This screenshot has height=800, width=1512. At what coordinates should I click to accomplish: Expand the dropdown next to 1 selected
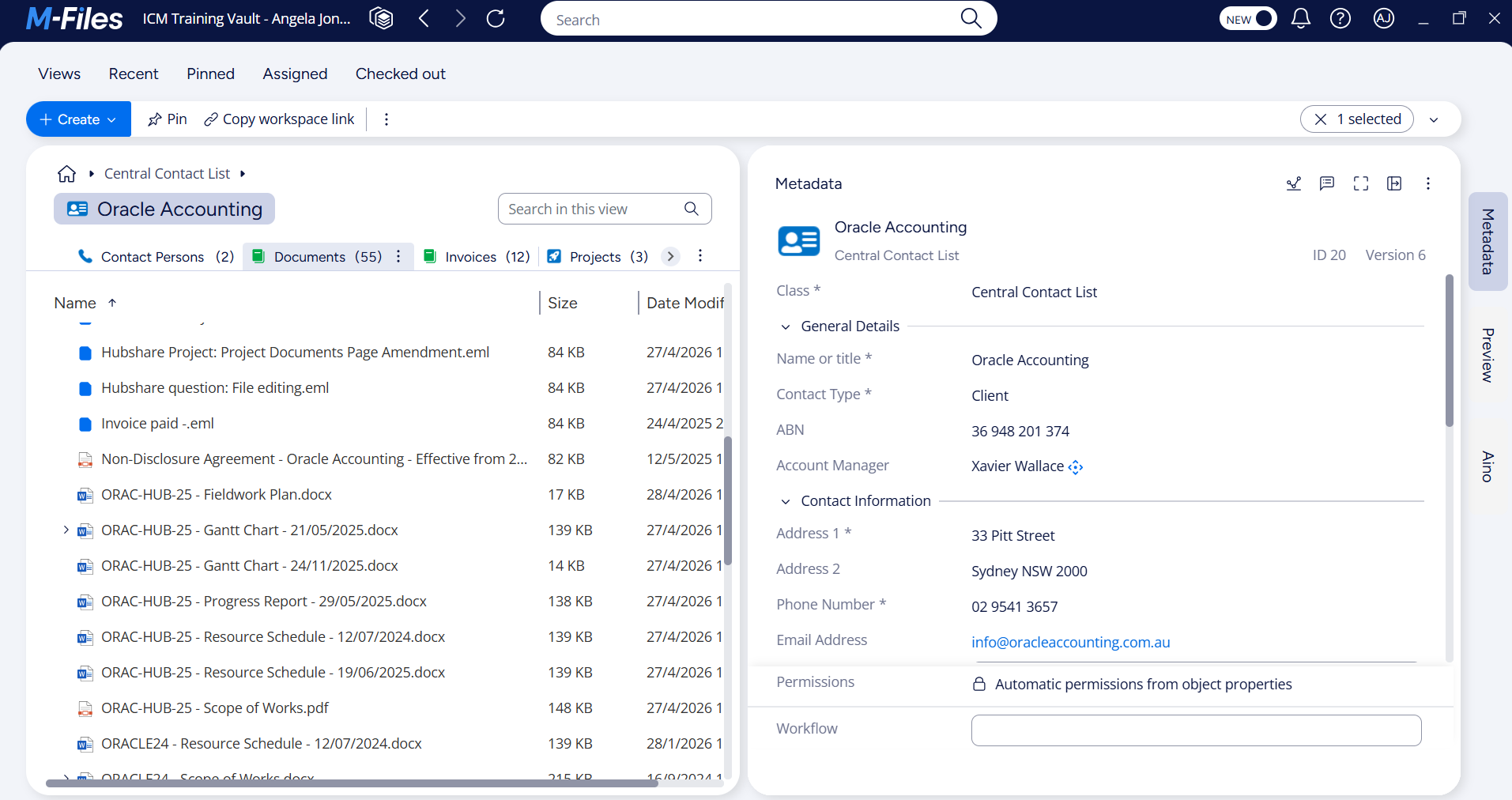point(1434,119)
